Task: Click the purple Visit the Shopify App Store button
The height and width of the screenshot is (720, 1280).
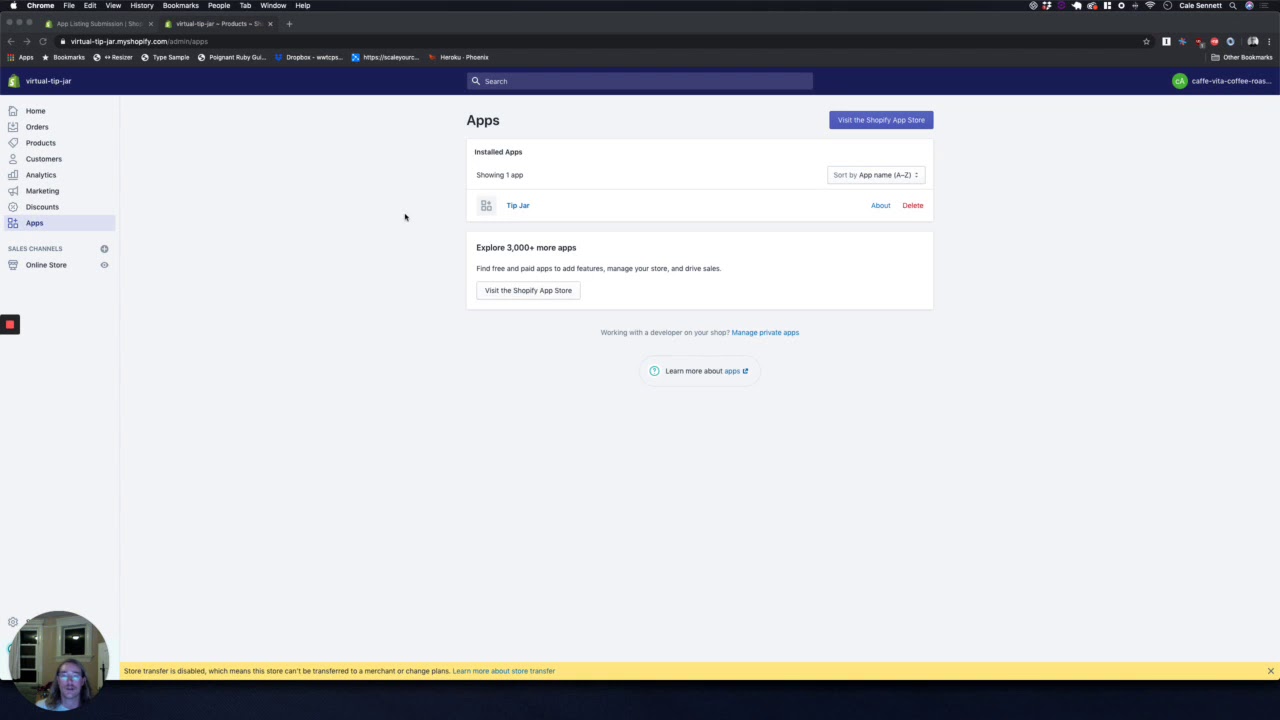Action: coord(881,120)
